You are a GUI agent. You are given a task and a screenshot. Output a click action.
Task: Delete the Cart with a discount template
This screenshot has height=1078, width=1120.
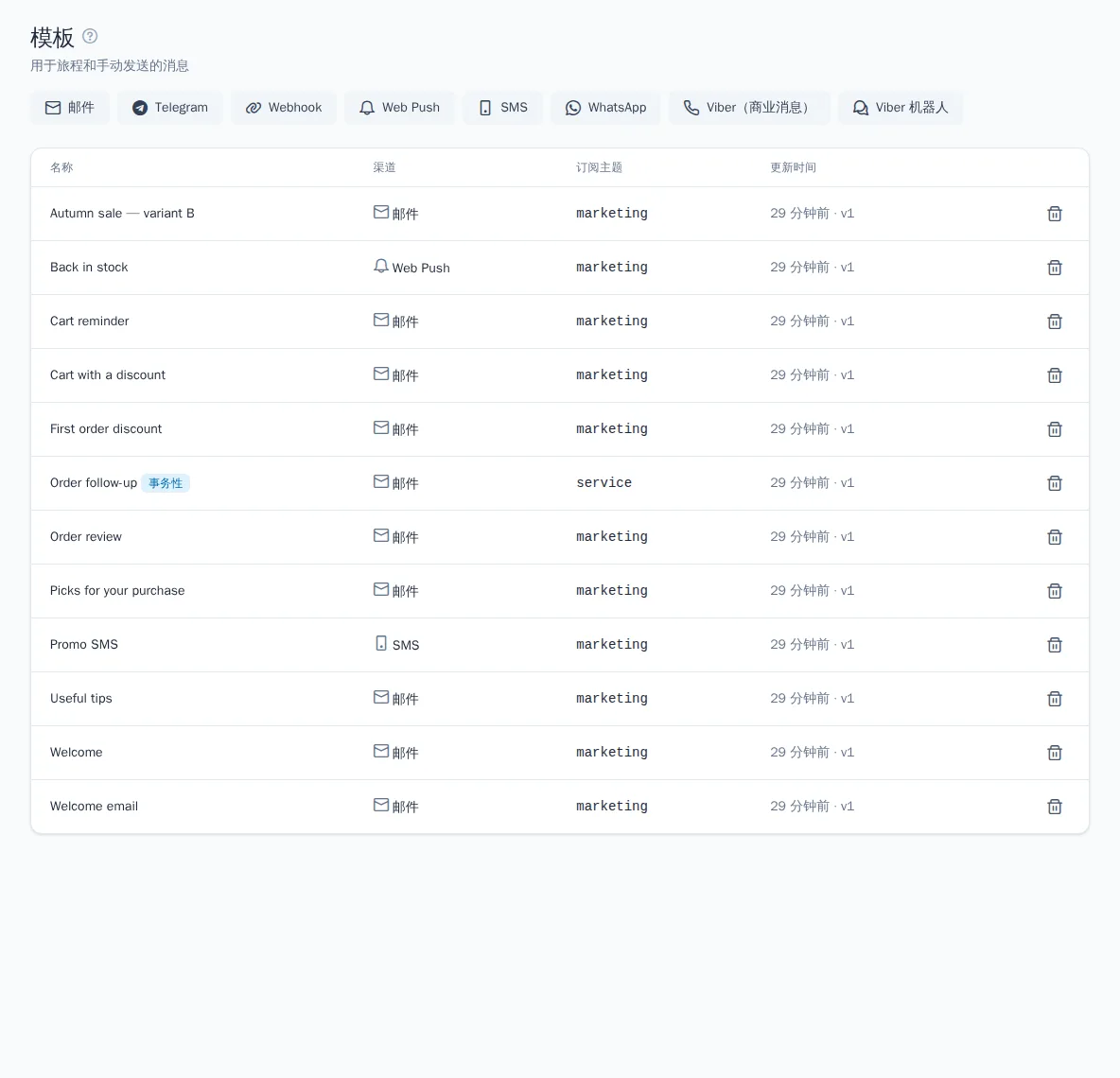pyautogui.click(x=1055, y=375)
